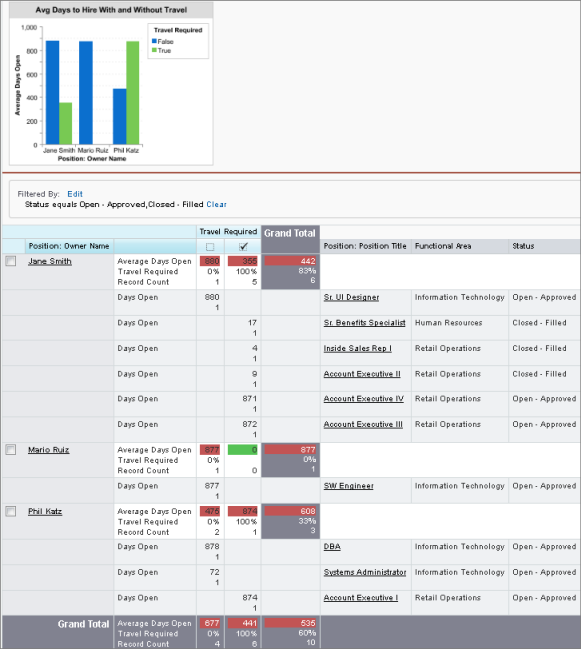The height and width of the screenshot is (649, 581).
Task: Open the Phil Katz owner link
Action: [x=45, y=511]
